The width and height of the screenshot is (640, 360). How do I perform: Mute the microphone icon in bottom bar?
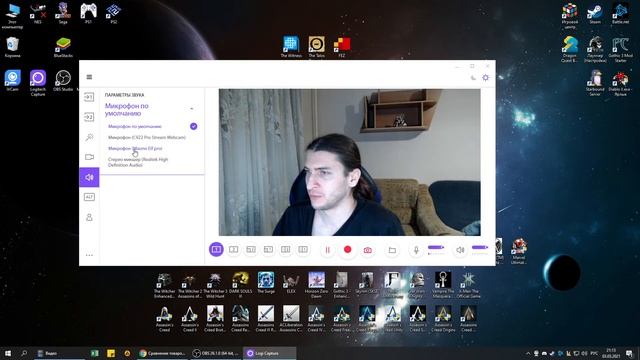[x=416, y=250]
